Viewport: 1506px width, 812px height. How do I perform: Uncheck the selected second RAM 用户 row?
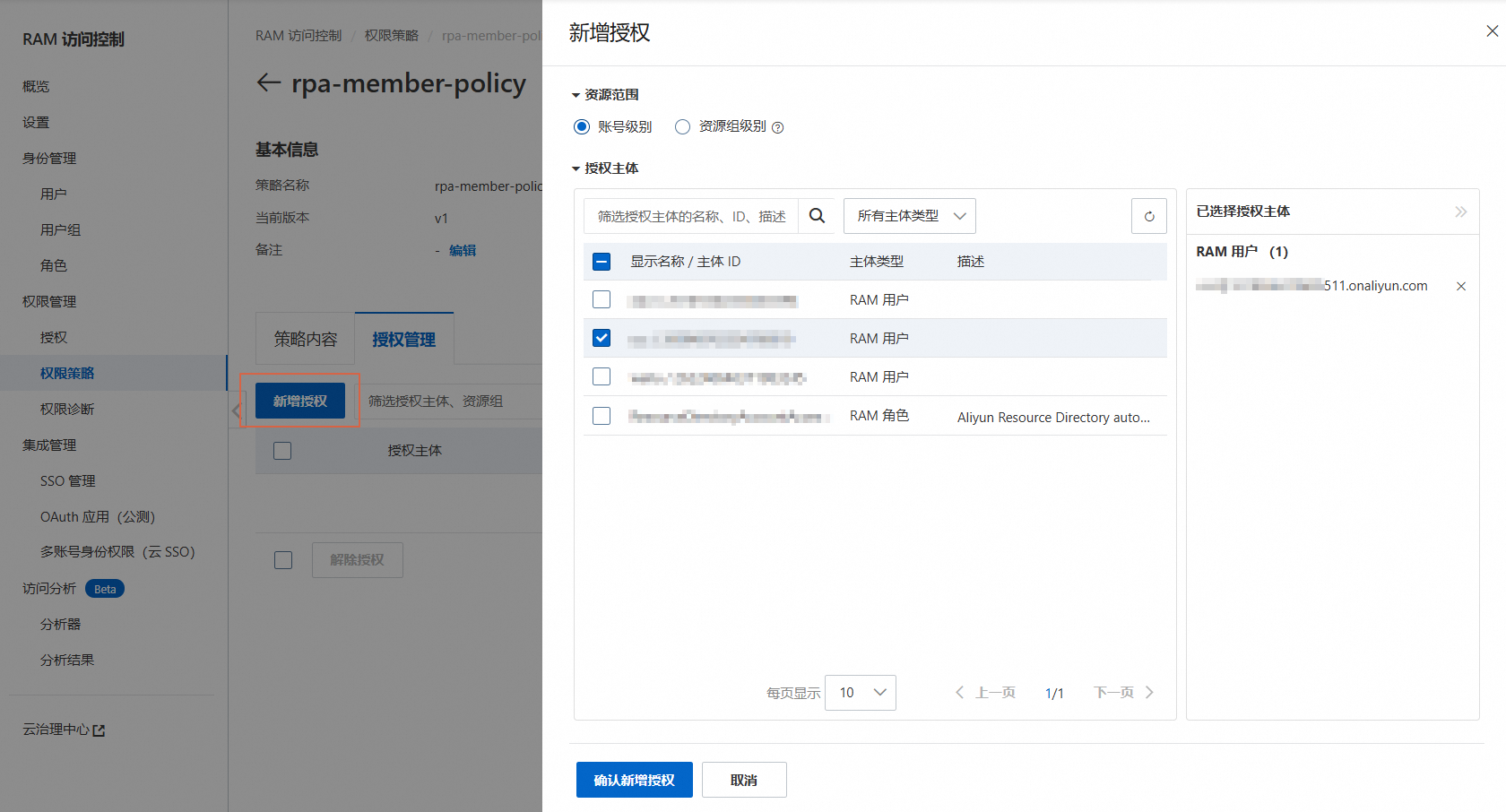(x=602, y=338)
